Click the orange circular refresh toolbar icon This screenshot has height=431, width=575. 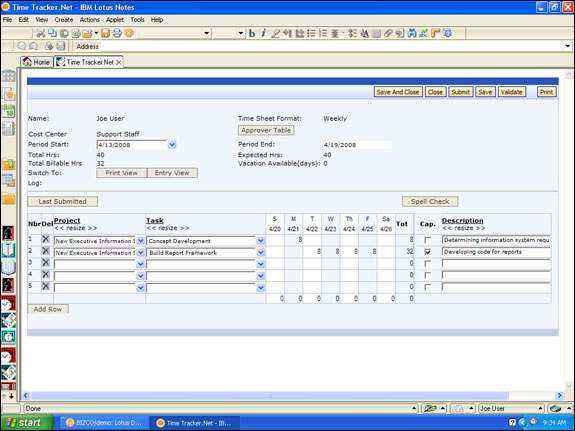point(129,33)
